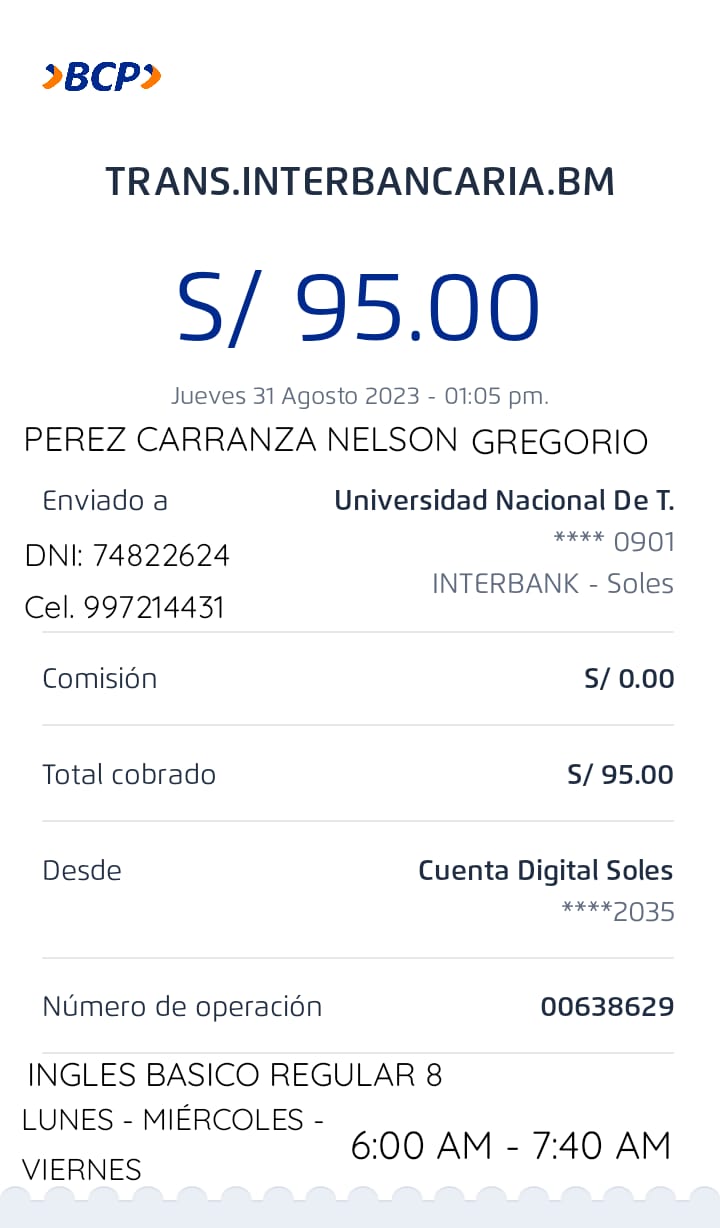
Task: Click the Comisión label
Action: pyautogui.click(x=100, y=679)
